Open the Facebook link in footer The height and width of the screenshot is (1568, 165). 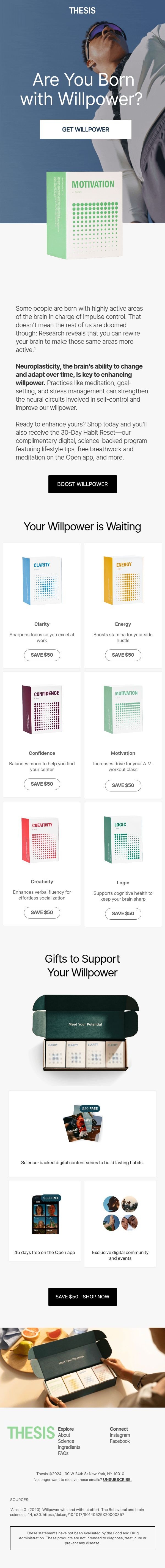120,1441
